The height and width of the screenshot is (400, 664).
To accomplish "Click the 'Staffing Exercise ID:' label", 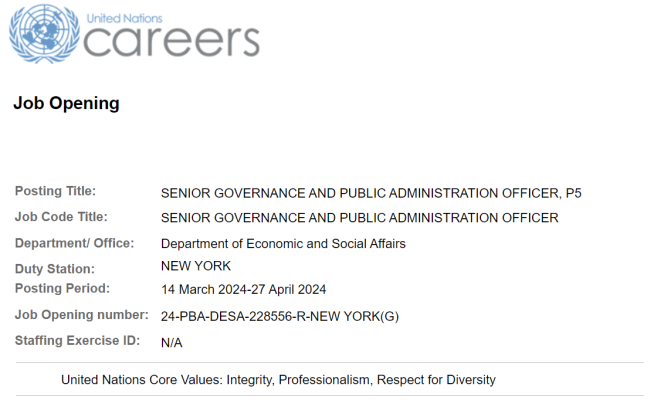I will [x=77, y=341].
